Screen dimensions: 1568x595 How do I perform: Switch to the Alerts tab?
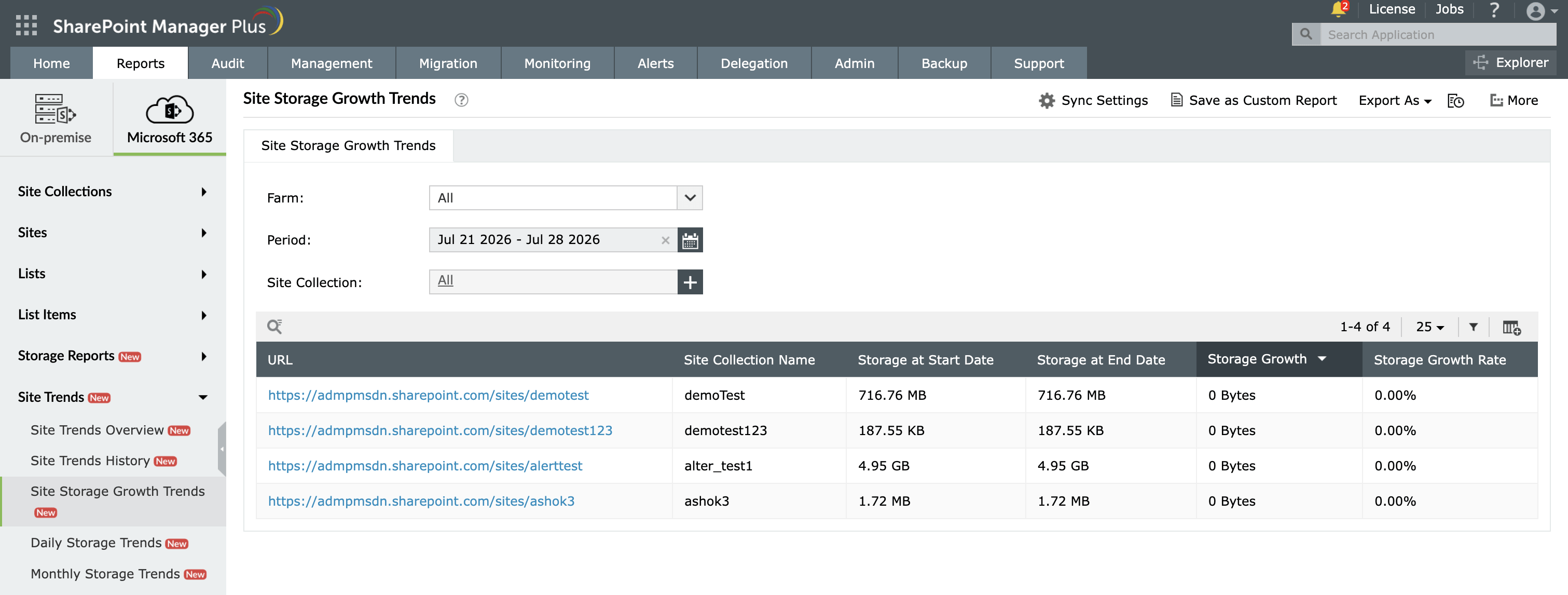[x=655, y=63]
